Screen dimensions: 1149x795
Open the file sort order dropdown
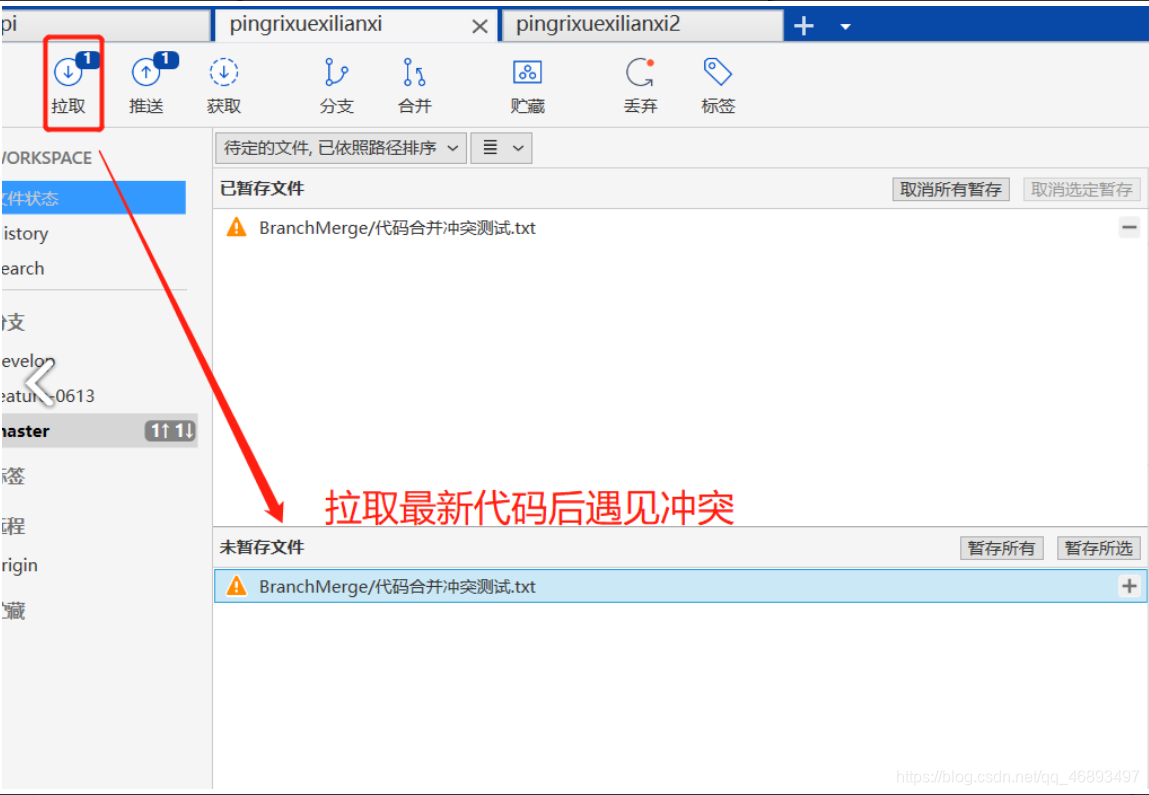point(340,147)
